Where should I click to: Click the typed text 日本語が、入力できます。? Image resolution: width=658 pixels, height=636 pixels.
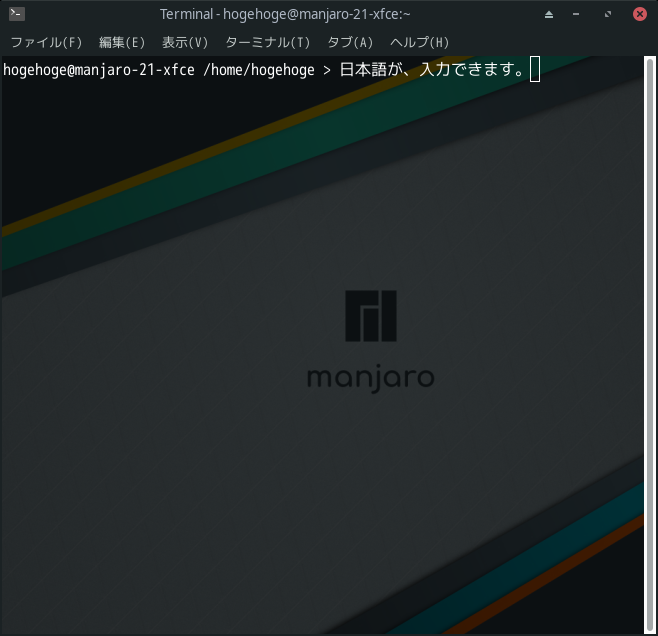(432, 69)
